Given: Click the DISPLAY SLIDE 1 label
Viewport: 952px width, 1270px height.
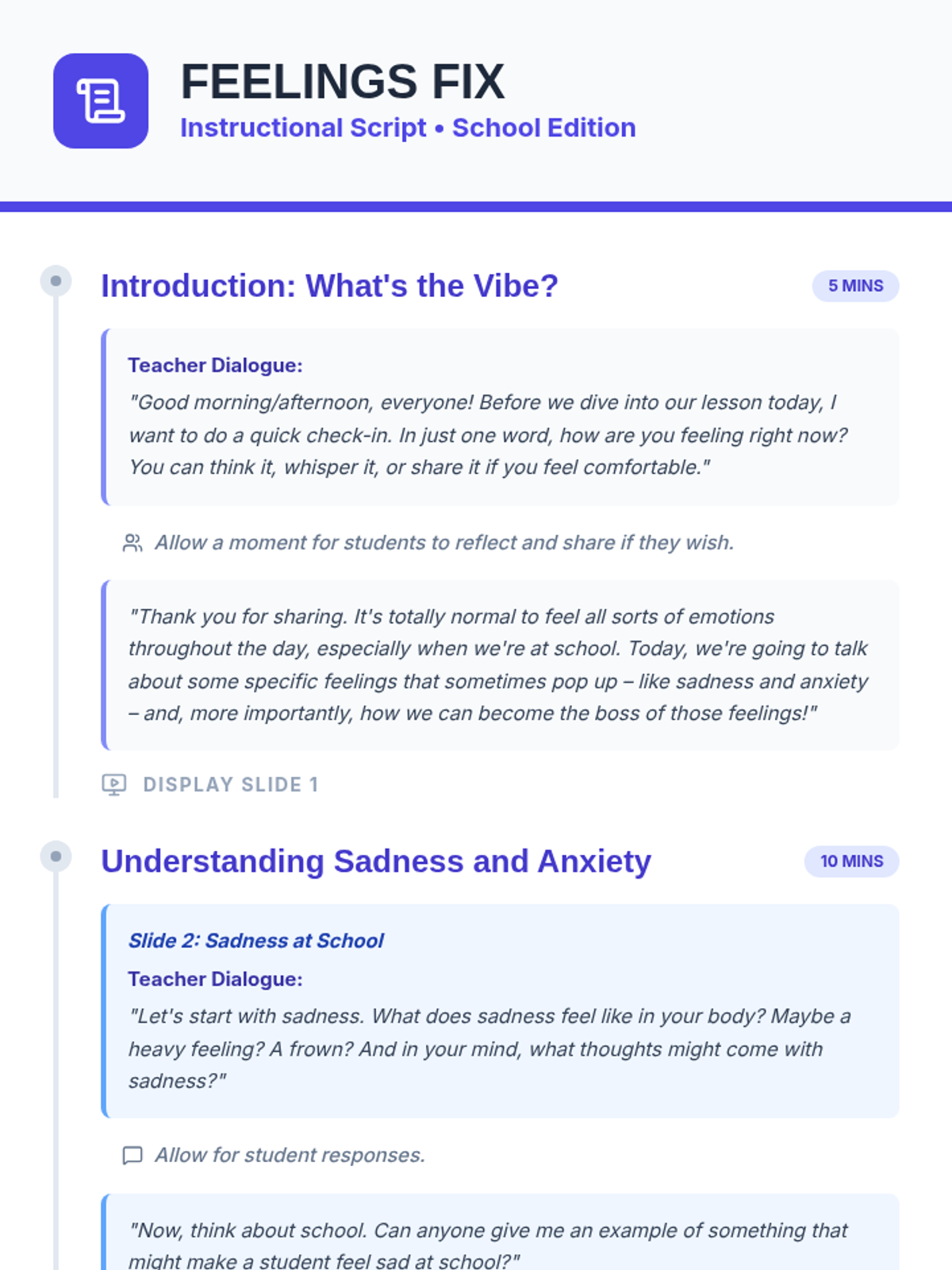Looking at the screenshot, I should tap(231, 784).
